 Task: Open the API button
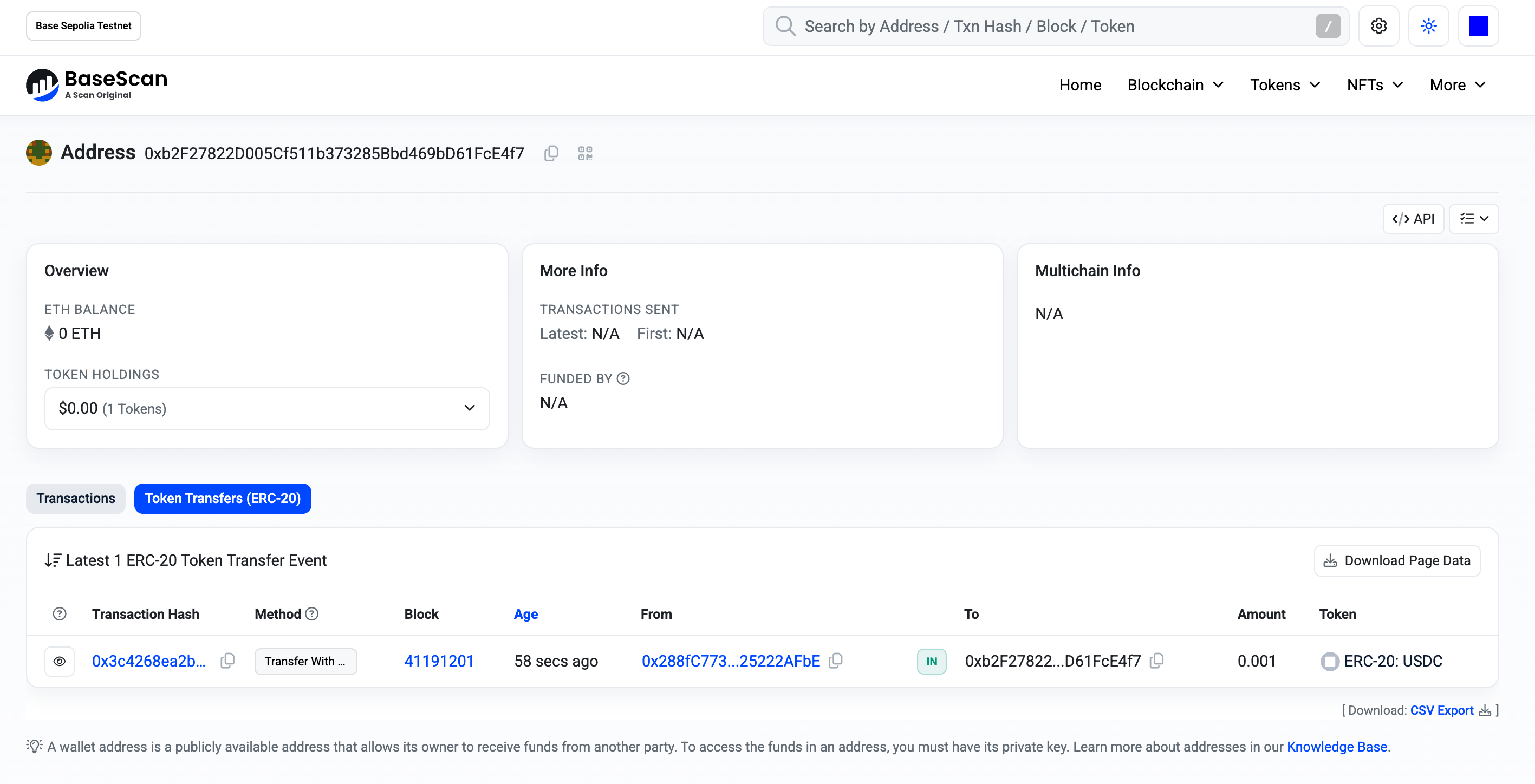pos(1413,219)
